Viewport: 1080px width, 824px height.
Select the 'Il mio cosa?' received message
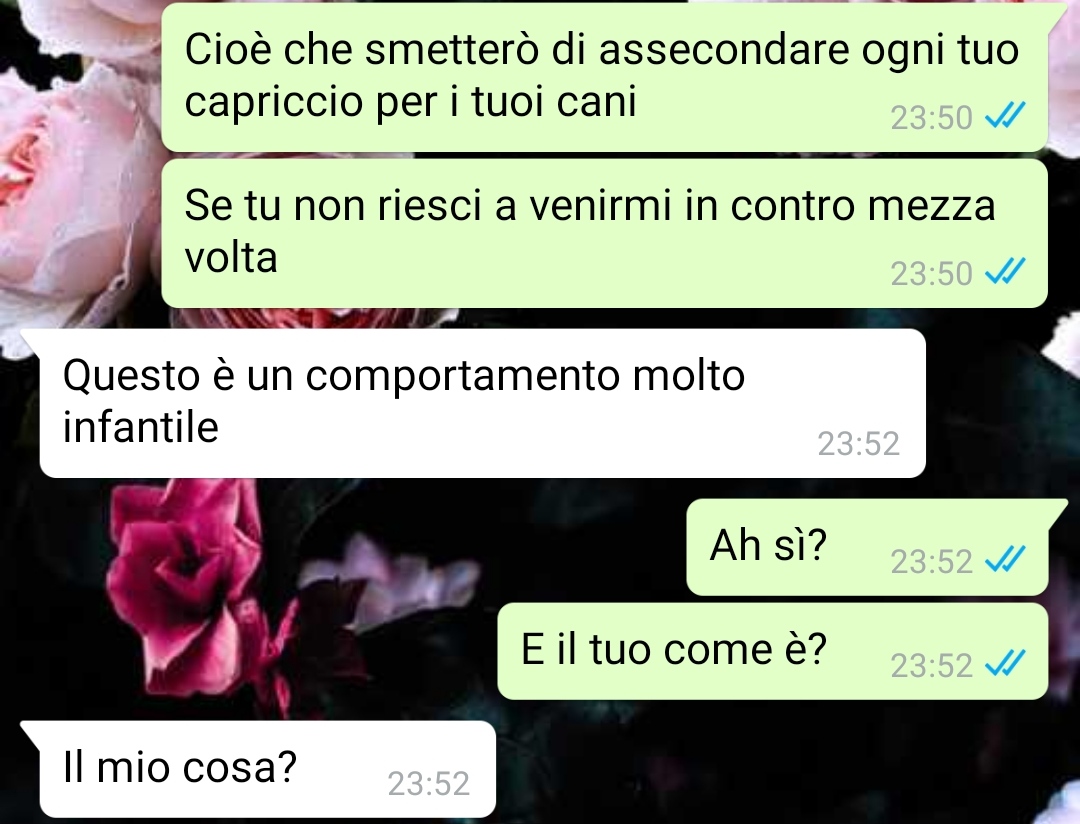[x=267, y=770]
